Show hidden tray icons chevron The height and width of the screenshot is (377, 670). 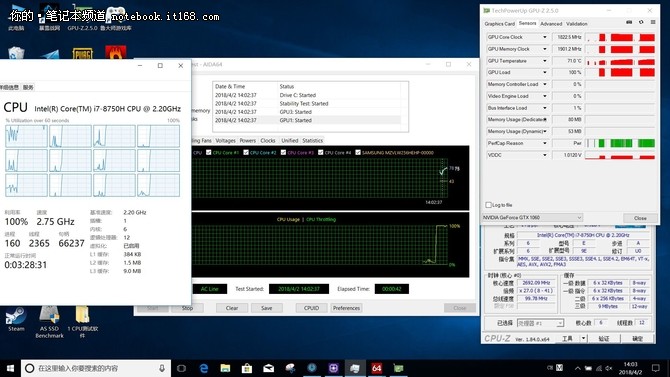point(577,368)
